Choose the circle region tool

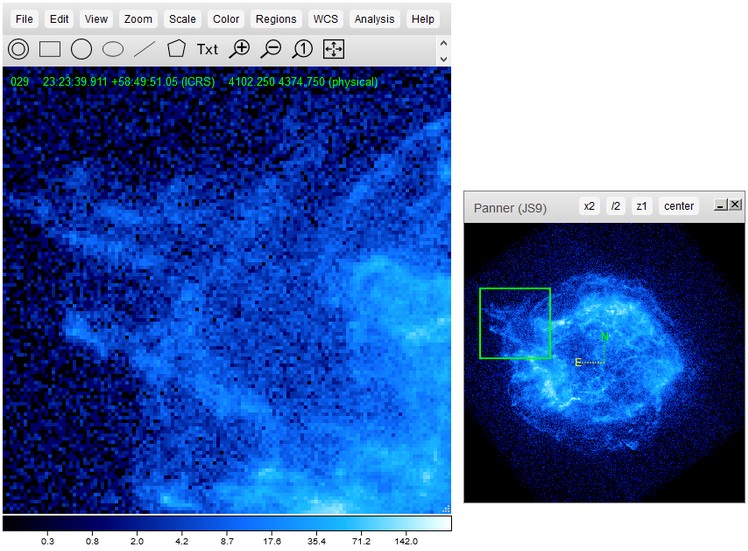pyautogui.click(x=82, y=49)
